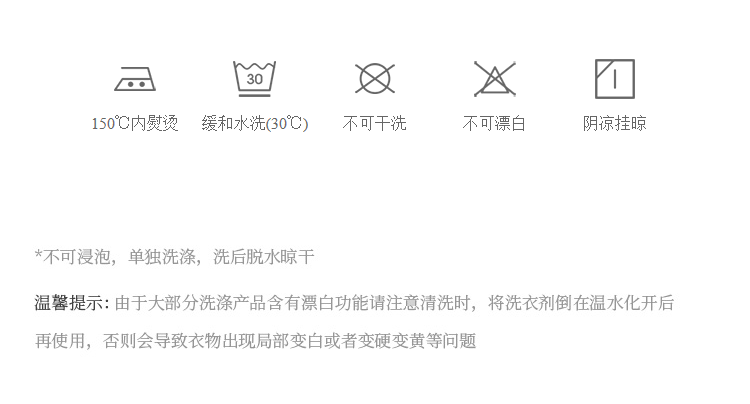Image resolution: width=750 pixels, height=404 pixels.
Task: Select the '150℃内熨烫' label
Action: pos(135,123)
